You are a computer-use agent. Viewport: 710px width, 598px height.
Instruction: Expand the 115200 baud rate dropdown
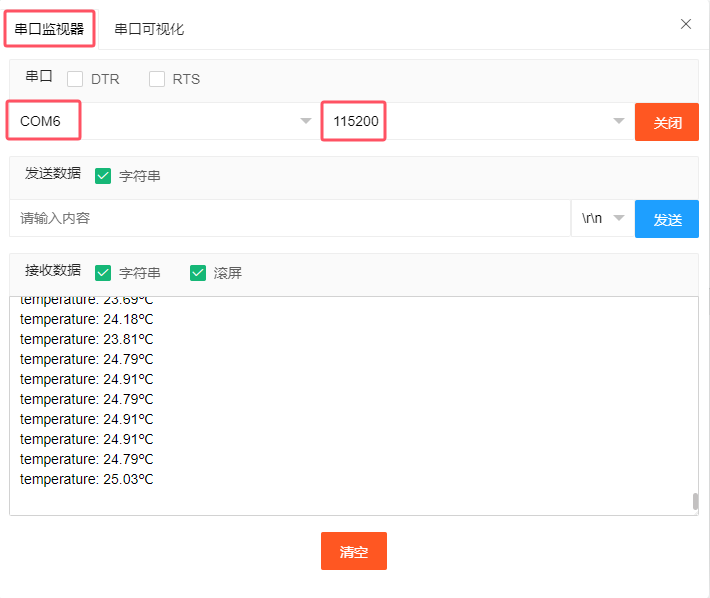[475, 121]
